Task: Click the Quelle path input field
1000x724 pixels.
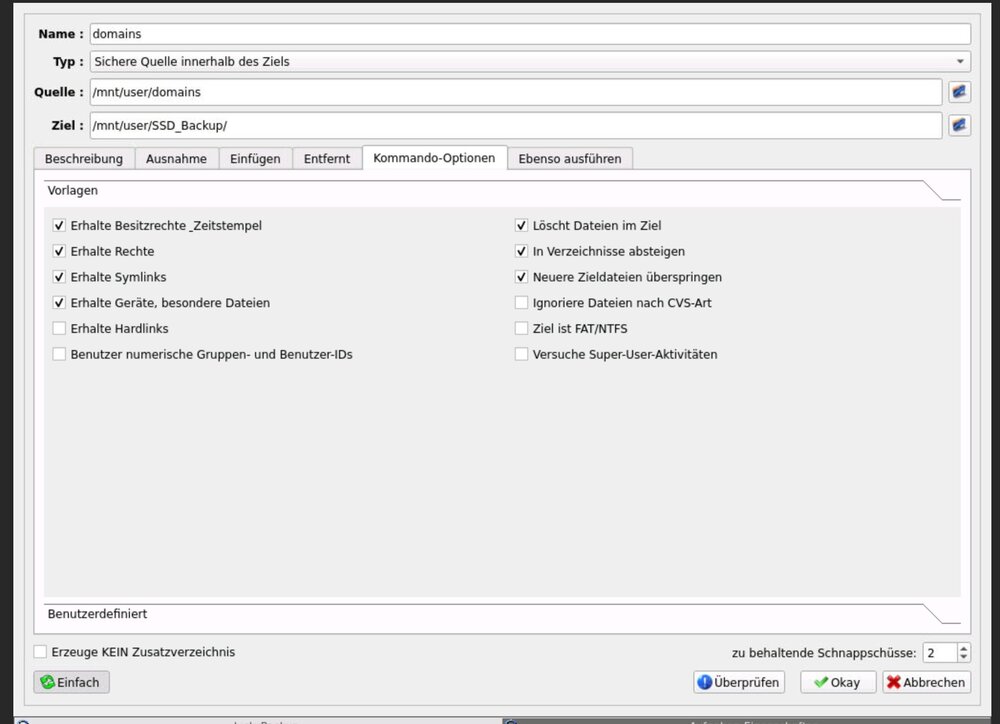Action: (515, 92)
